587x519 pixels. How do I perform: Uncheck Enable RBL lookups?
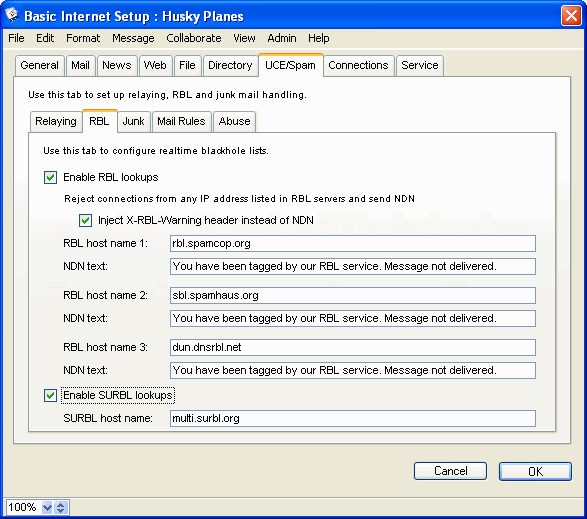51,177
